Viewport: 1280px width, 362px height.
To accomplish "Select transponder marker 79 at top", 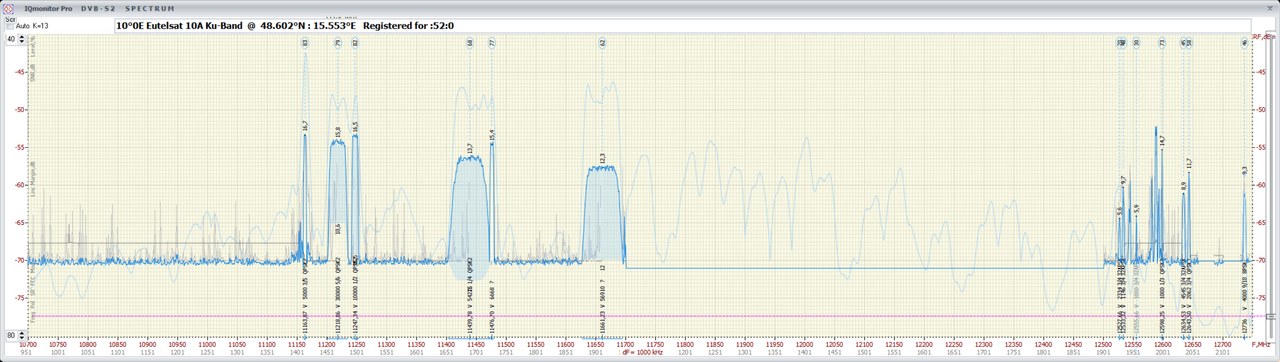I will click(x=337, y=43).
